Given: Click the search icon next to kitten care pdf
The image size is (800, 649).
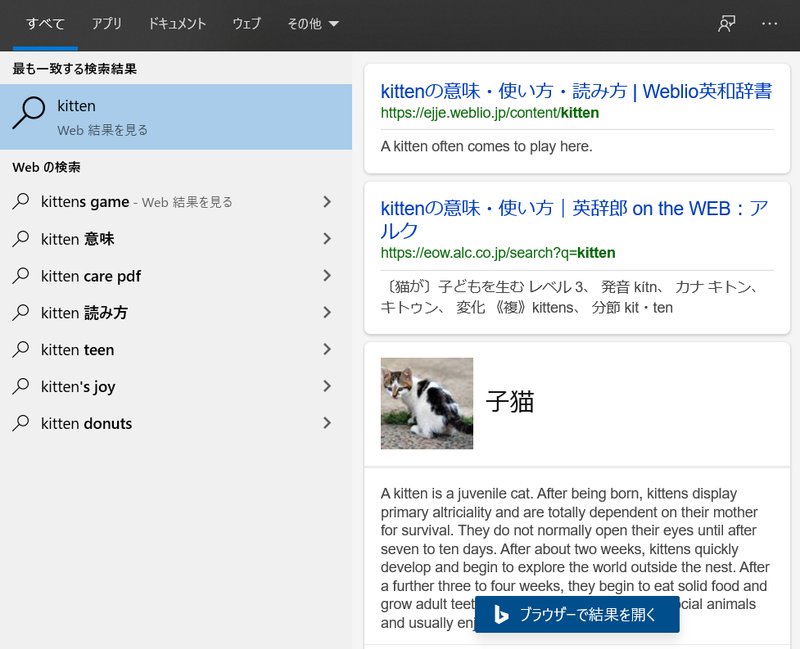Looking at the screenshot, I should click(21, 276).
